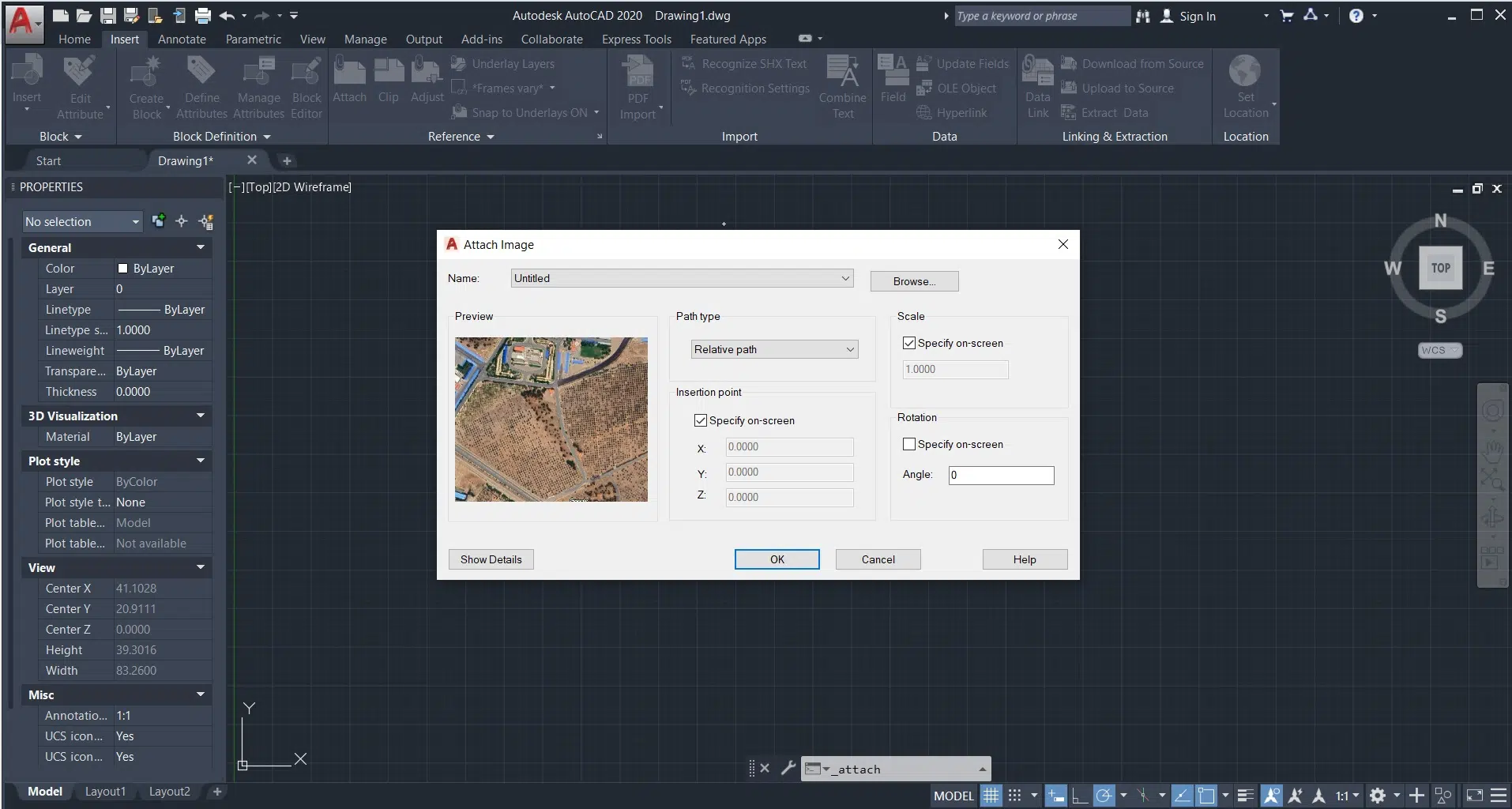Switch to the Annotate ribbon tab
Image resolution: width=1512 pixels, height=809 pixels.
tap(182, 40)
